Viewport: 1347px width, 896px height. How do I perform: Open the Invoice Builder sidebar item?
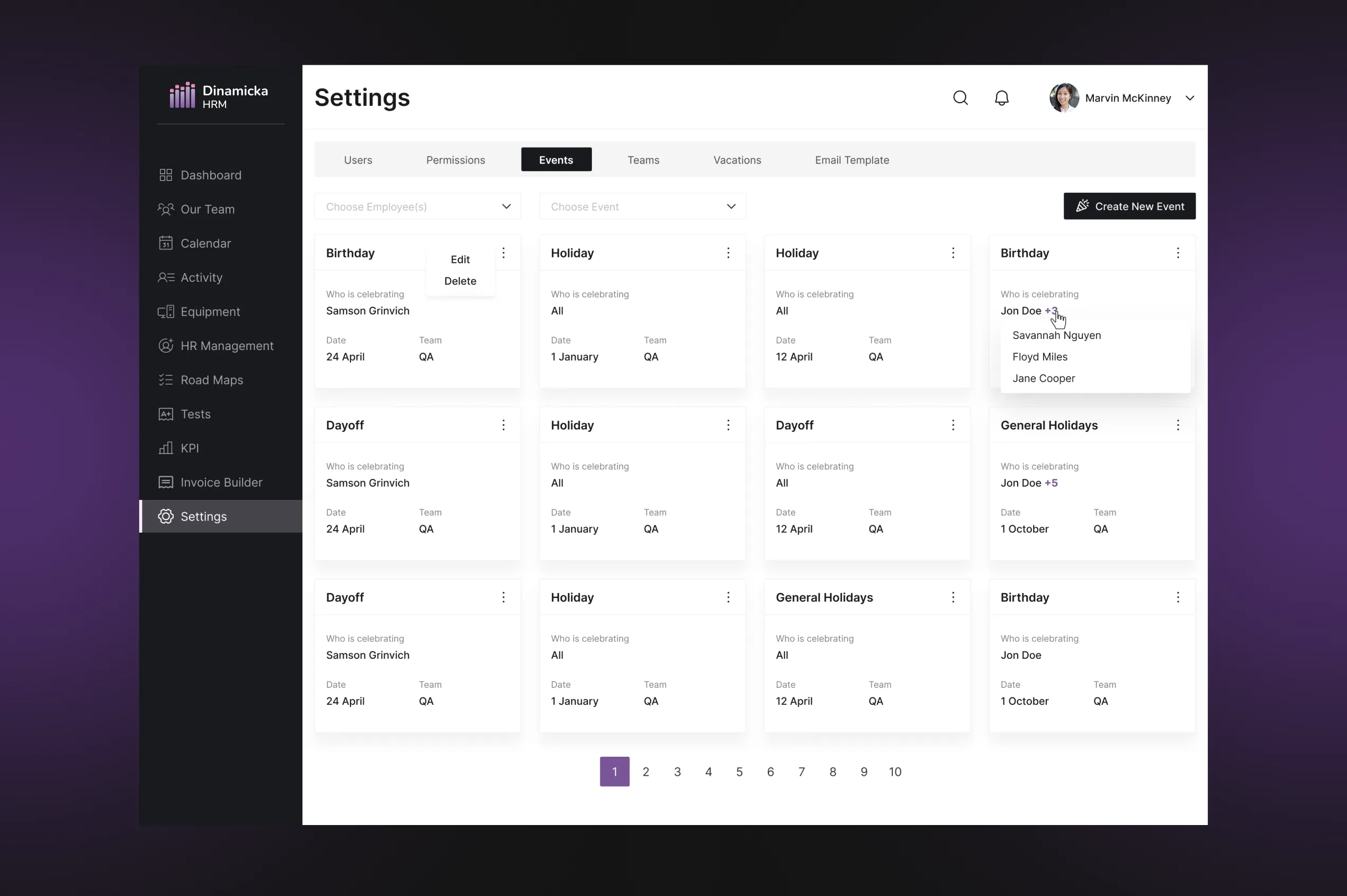coord(221,482)
